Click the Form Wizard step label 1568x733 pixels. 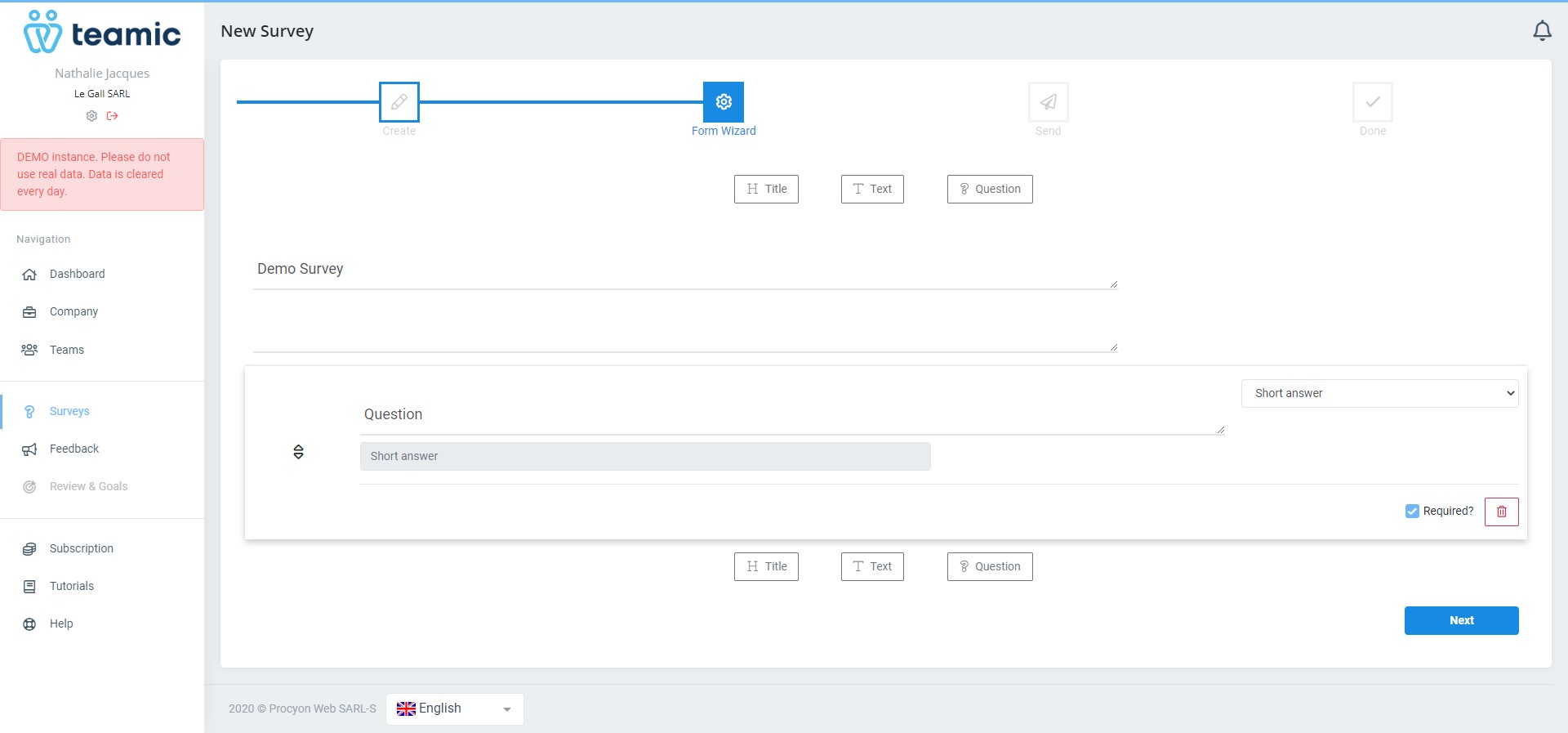pyautogui.click(x=724, y=131)
